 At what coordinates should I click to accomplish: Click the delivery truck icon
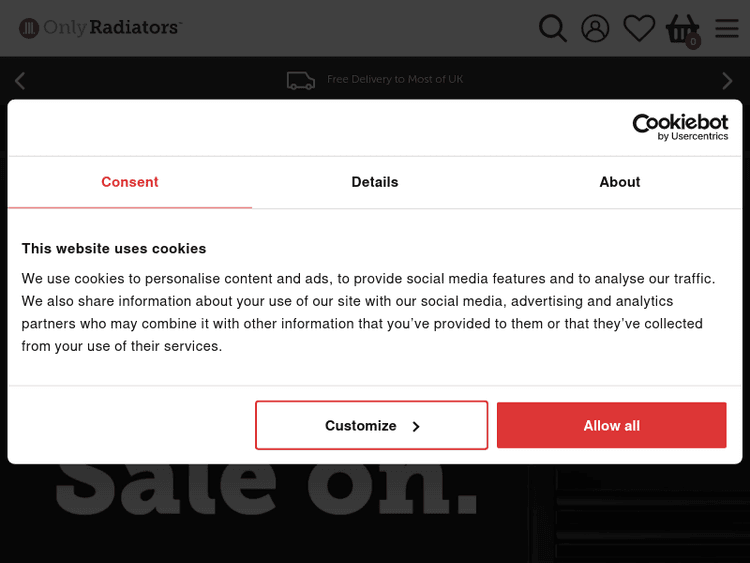(301, 80)
